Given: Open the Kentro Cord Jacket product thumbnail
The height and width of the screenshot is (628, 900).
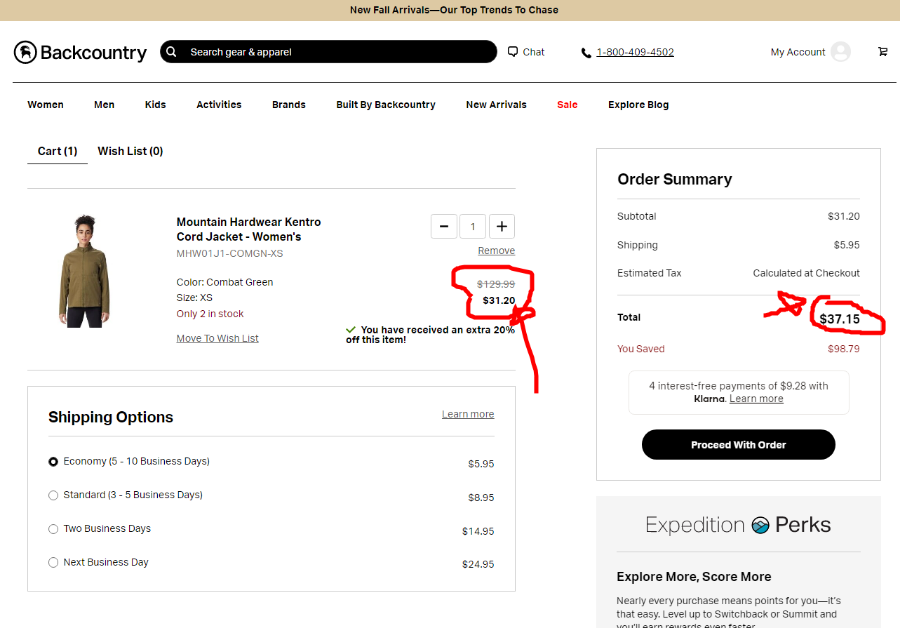Looking at the screenshot, I should click(x=85, y=272).
